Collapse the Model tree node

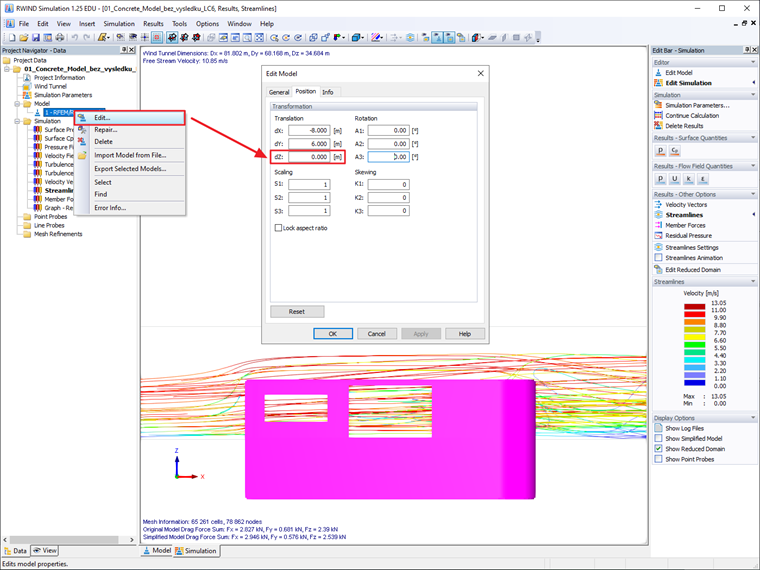pyautogui.click(x=17, y=104)
